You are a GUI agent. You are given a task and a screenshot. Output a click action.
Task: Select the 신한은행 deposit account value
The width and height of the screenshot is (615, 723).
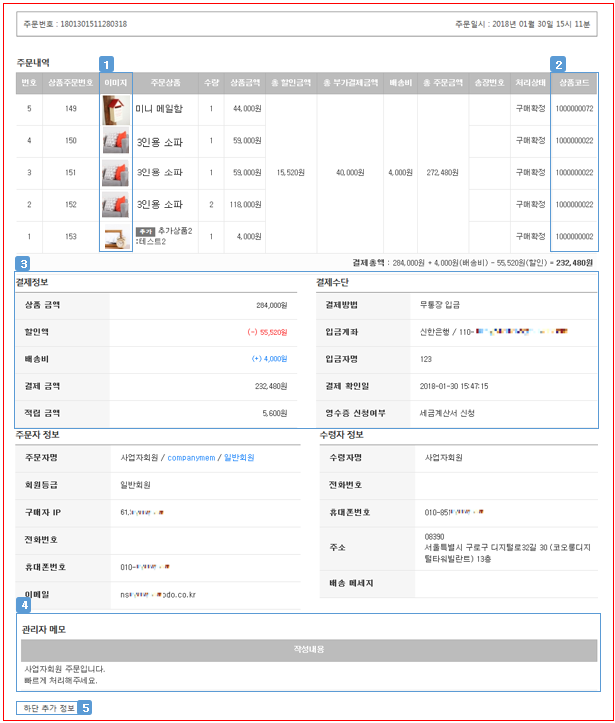493,332
